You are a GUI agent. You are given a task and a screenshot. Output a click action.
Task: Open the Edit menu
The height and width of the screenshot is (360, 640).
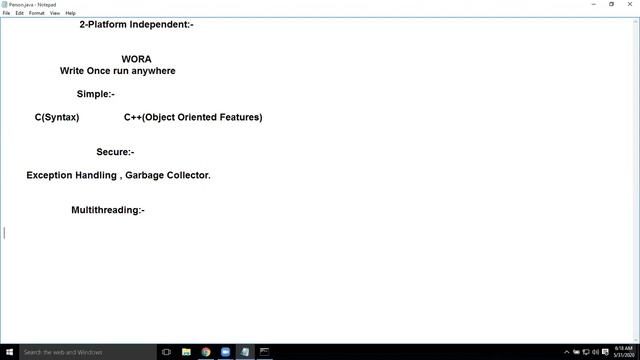click(19, 13)
